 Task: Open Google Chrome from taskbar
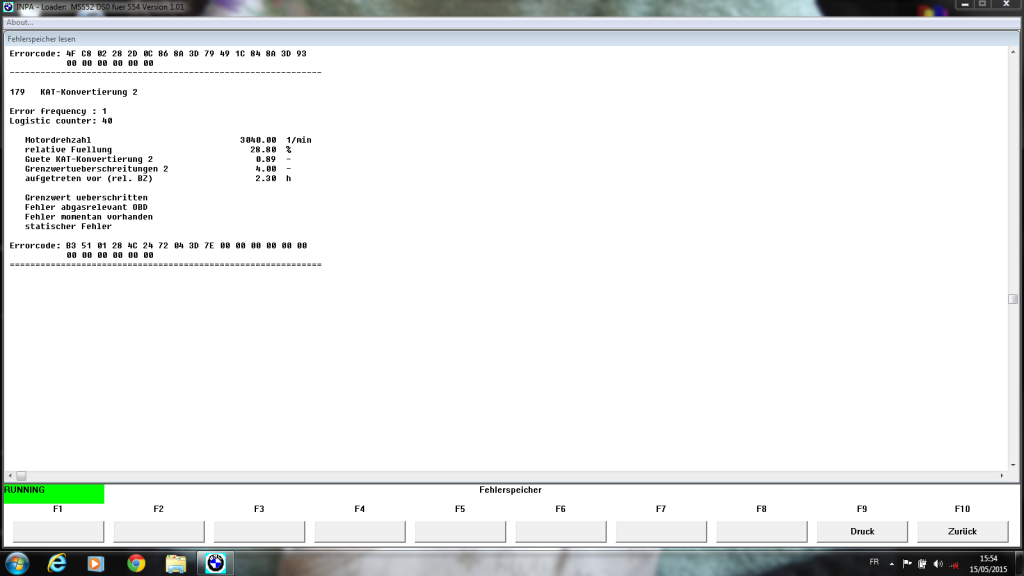136,563
